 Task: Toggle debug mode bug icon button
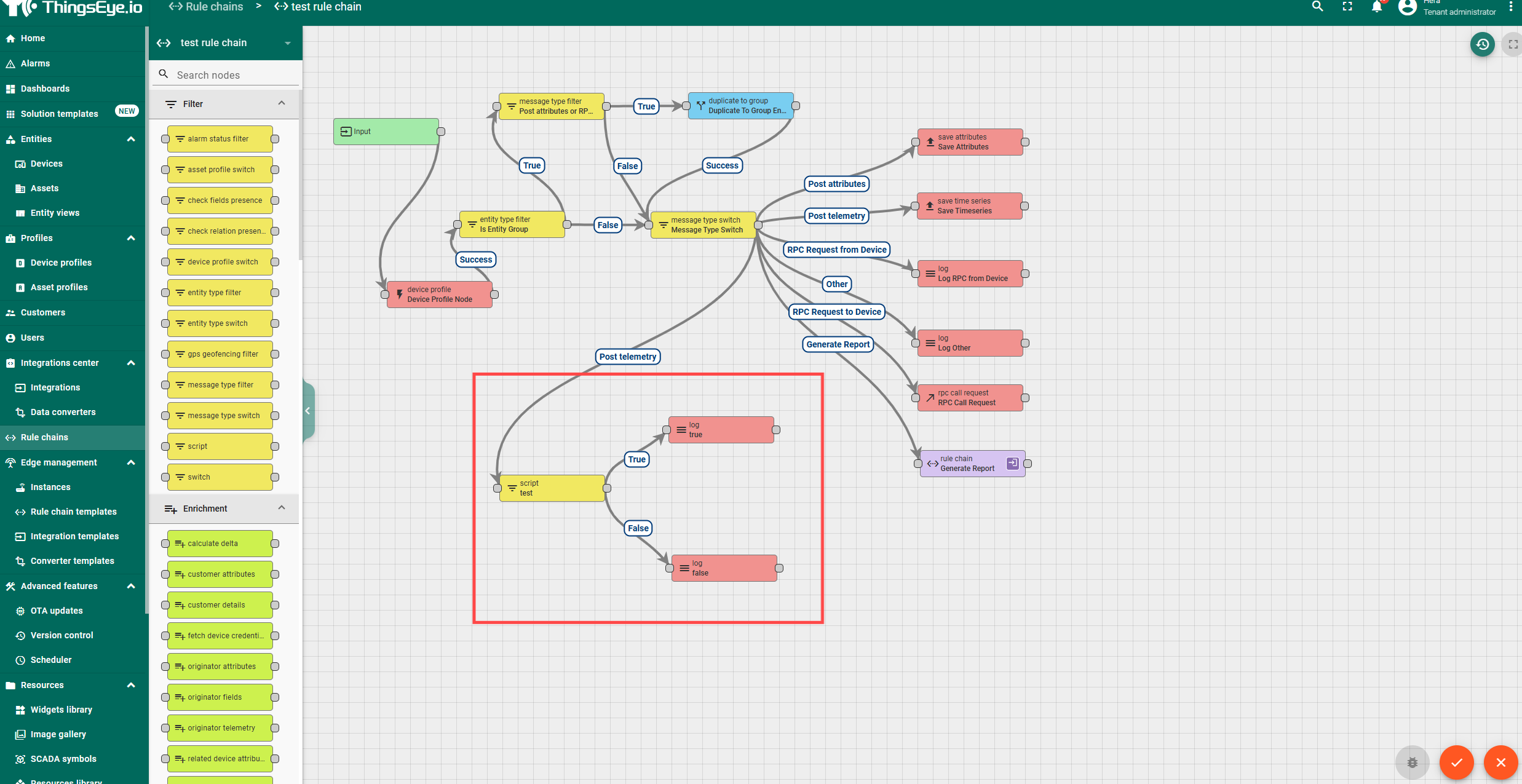click(1413, 762)
